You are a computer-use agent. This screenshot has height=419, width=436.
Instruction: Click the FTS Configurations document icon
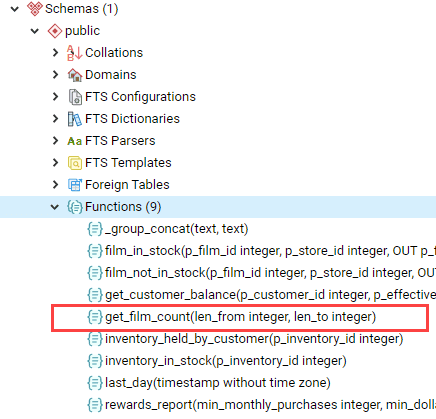tap(75, 97)
